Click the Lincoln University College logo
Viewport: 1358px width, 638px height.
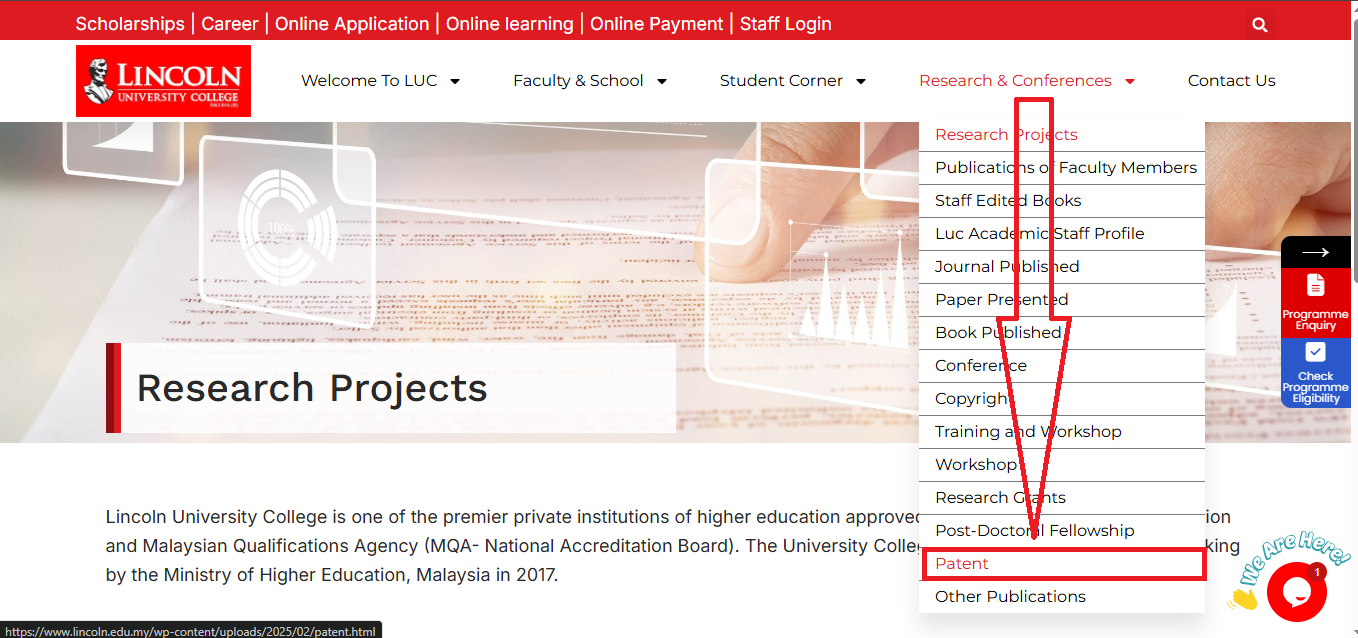point(164,81)
